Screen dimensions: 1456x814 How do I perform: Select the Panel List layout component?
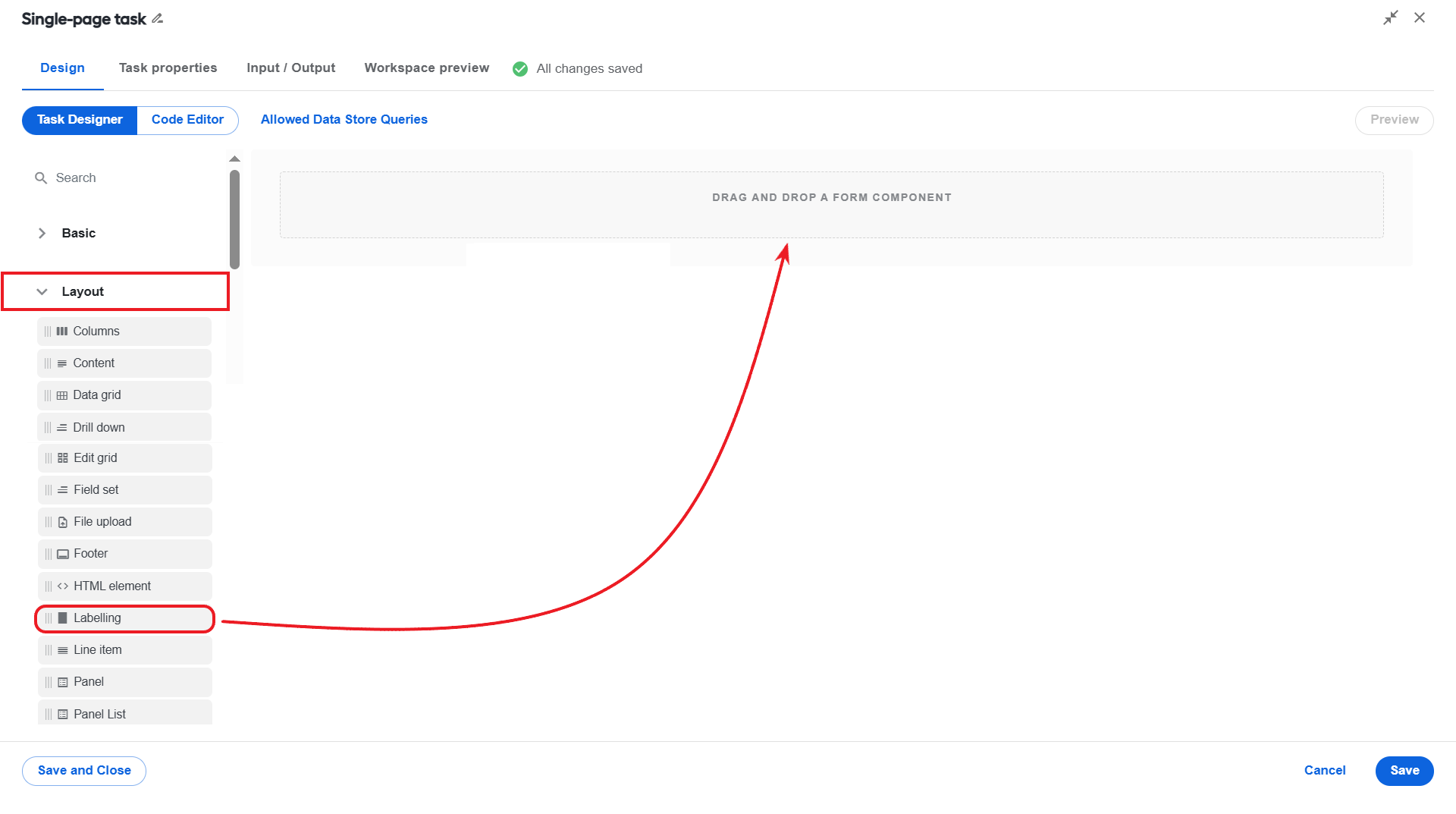pos(124,713)
